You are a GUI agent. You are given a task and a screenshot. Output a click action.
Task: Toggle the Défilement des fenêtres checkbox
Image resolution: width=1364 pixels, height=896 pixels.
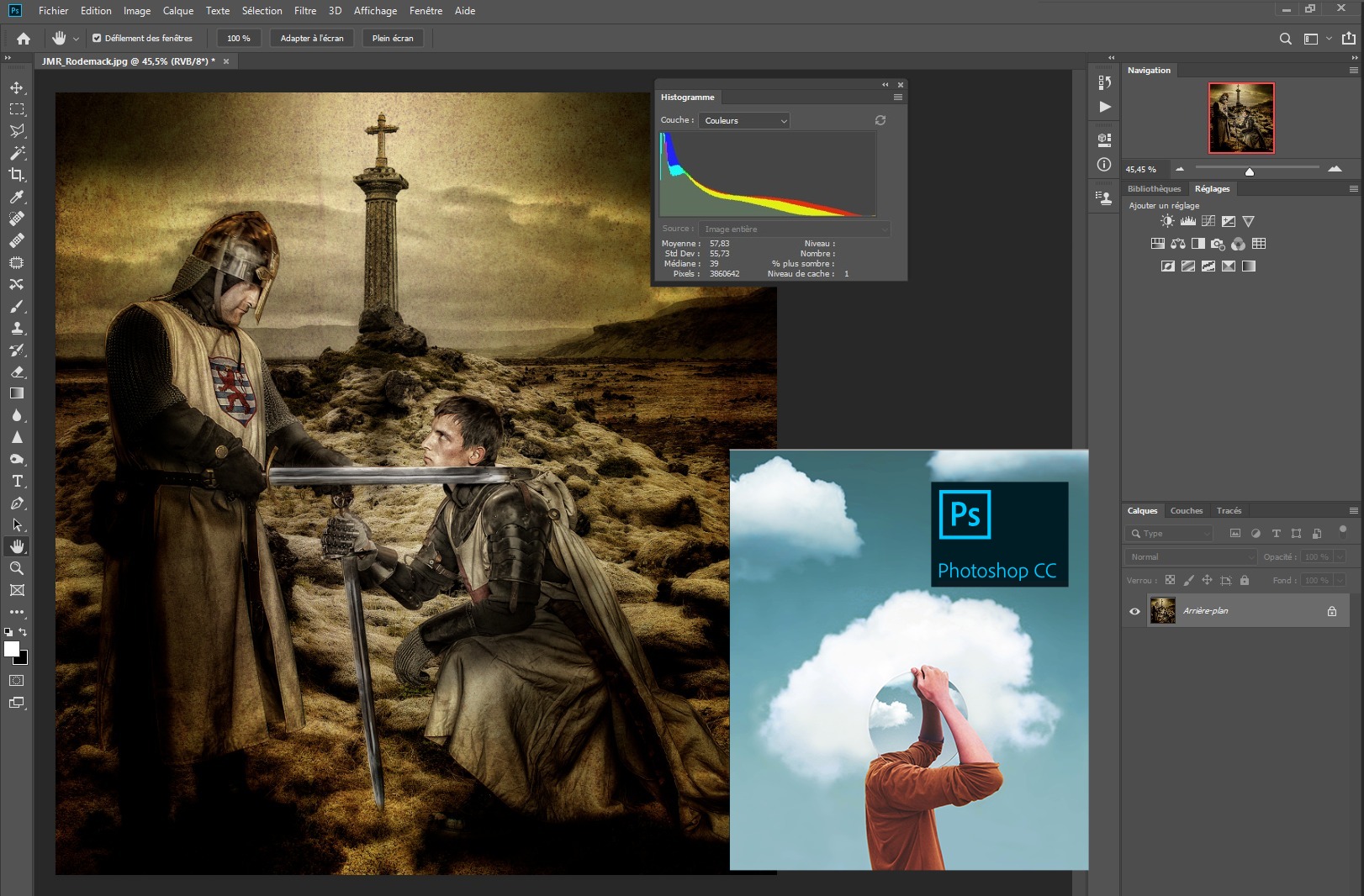97,38
